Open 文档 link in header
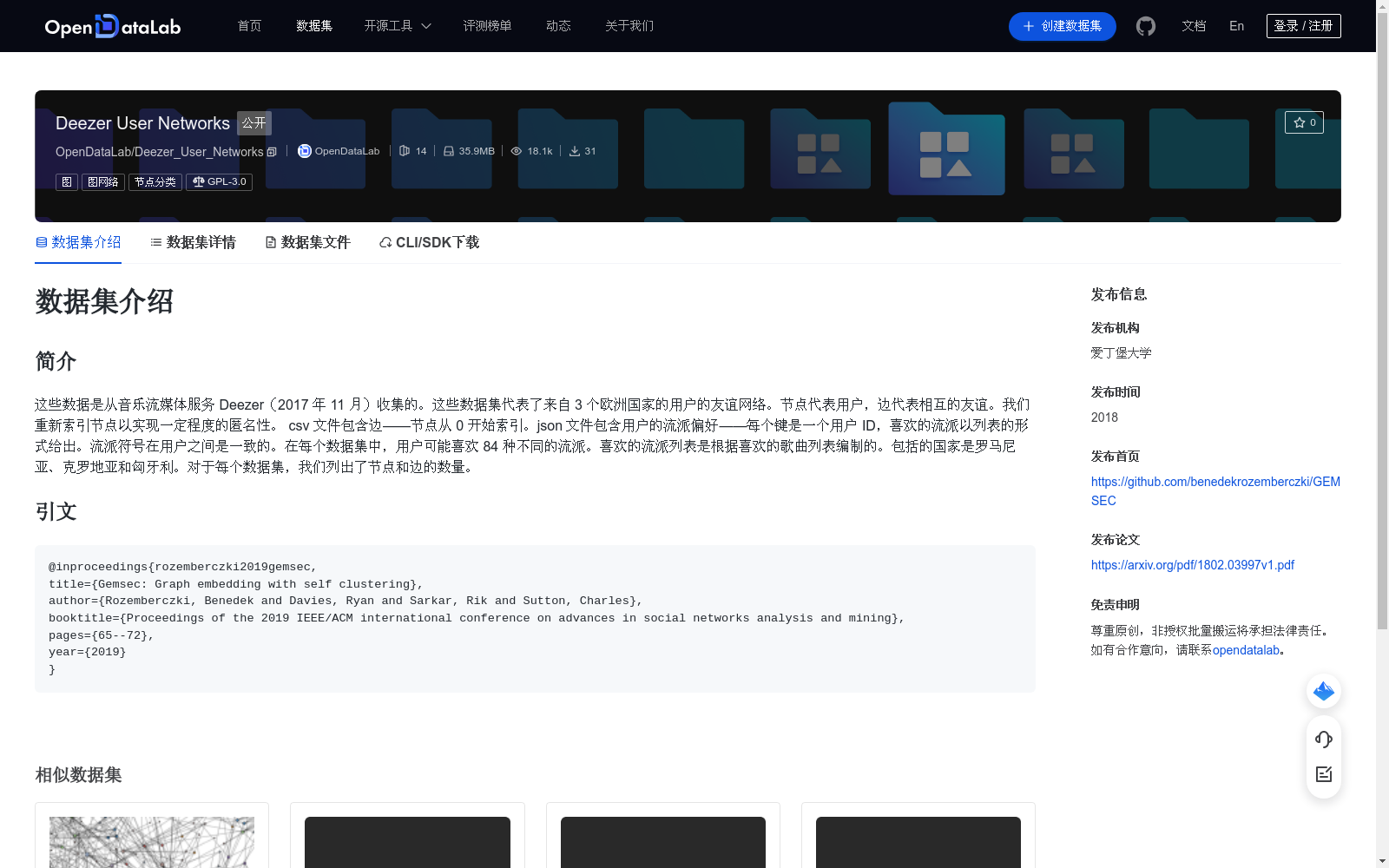Screen dimensions: 1389x868 (1194, 26)
